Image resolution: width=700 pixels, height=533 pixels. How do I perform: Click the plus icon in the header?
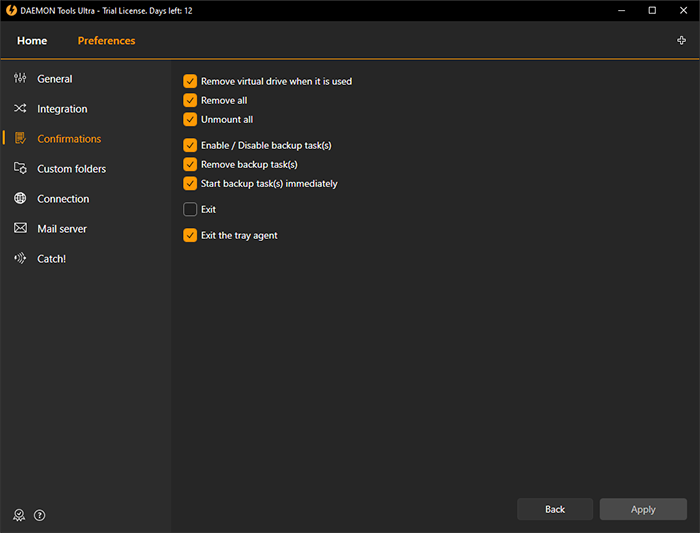pos(681,41)
